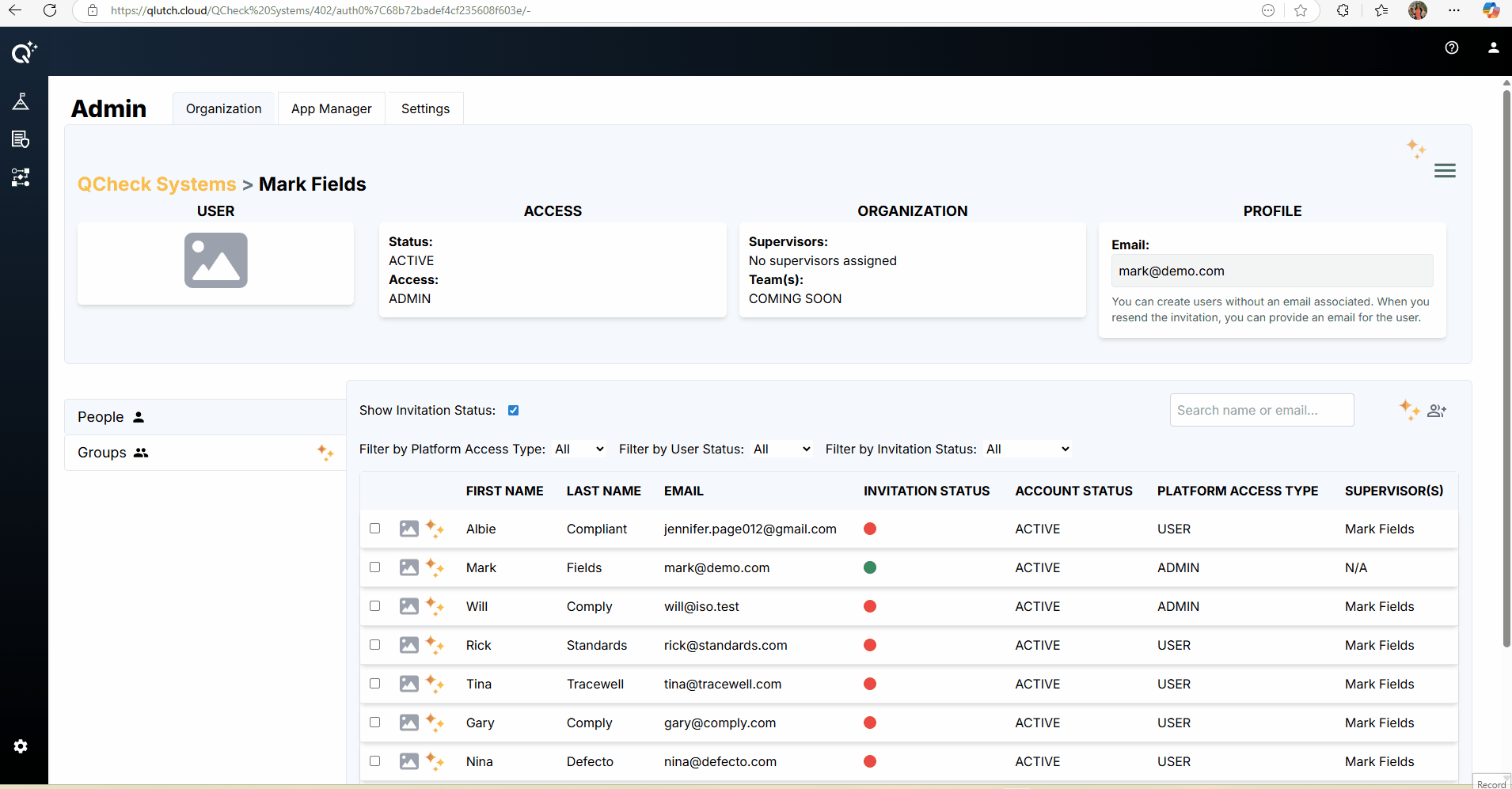Select checkbox for Albie Compliant row
Viewport: 1512px width, 789px height.
375,529
